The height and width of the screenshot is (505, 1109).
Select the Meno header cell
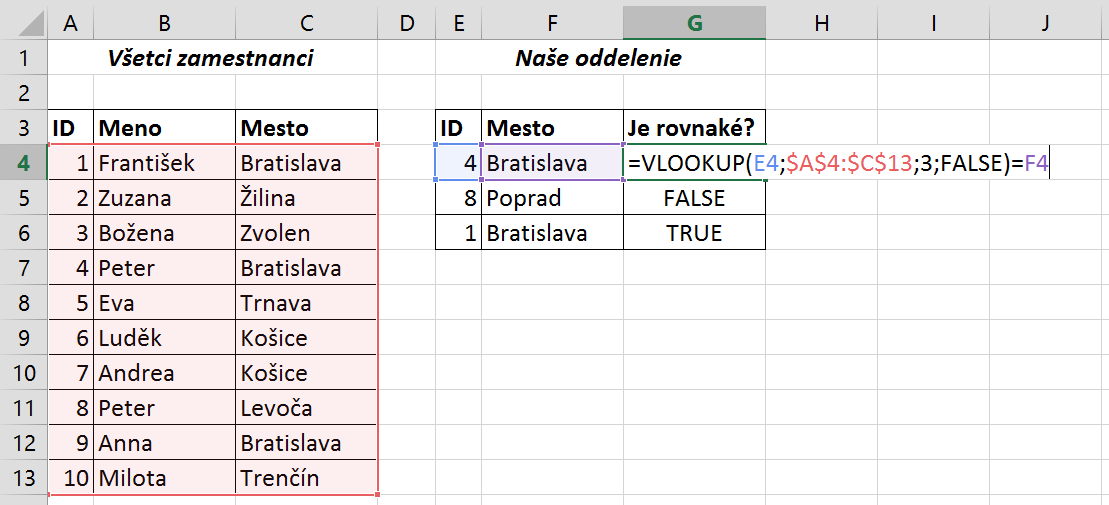[x=164, y=128]
